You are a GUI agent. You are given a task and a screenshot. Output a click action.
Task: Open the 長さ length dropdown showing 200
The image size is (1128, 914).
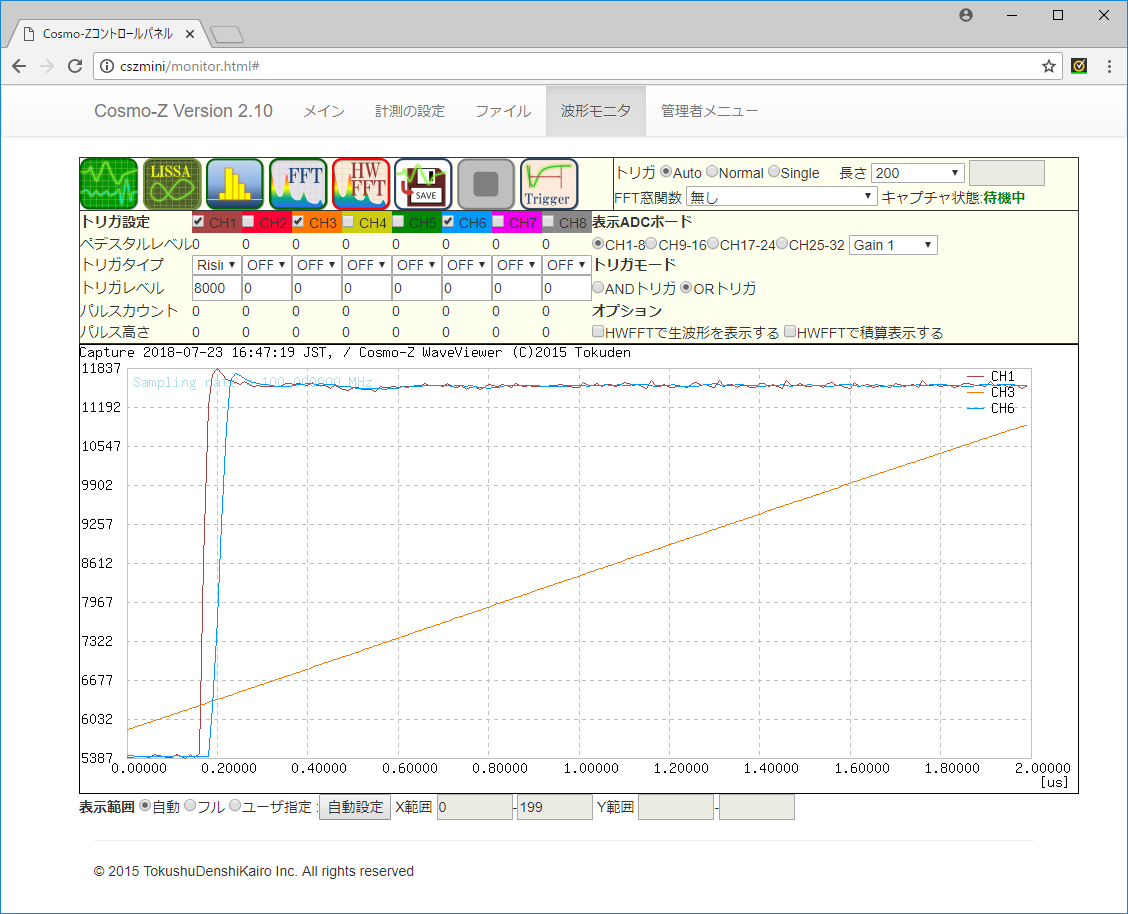[917, 173]
